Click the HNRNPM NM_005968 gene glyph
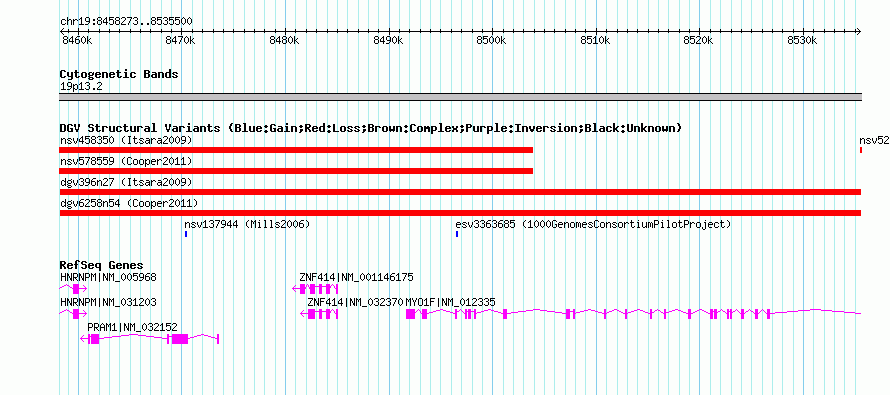Image resolution: width=890 pixels, height=395 pixels. [x=73, y=288]
